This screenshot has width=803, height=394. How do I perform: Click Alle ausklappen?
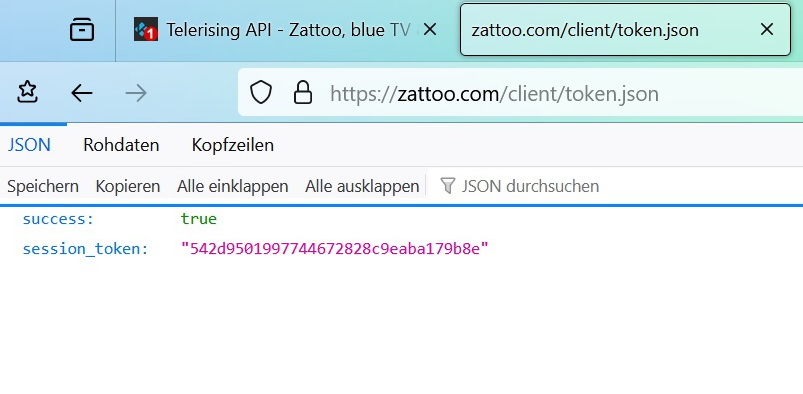pos(362,186)
